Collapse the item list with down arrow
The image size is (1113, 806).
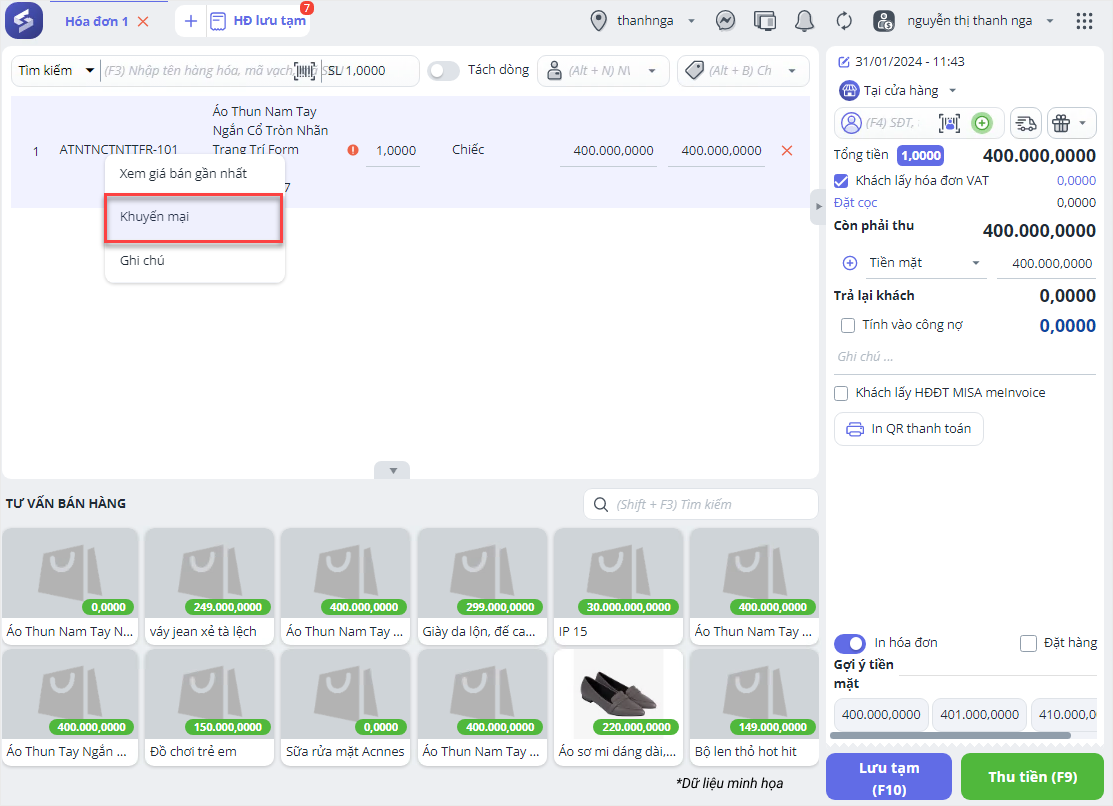(x=393, y=470)
